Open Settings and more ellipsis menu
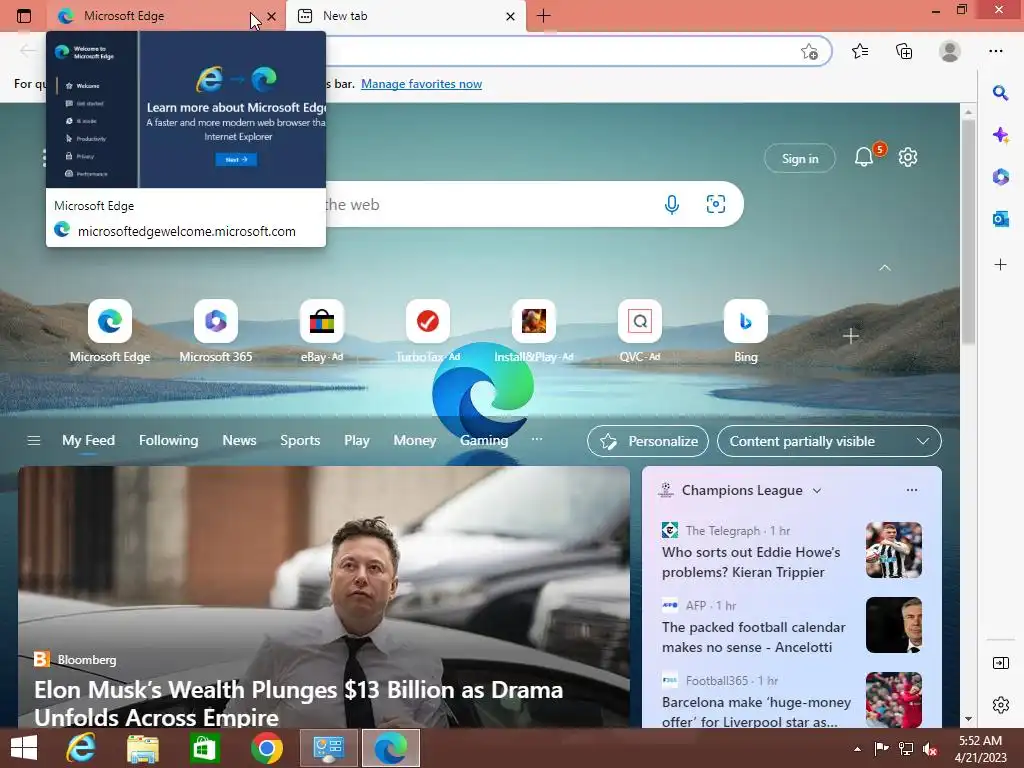Screen dimensions: 1024x768 click(995, 51)
